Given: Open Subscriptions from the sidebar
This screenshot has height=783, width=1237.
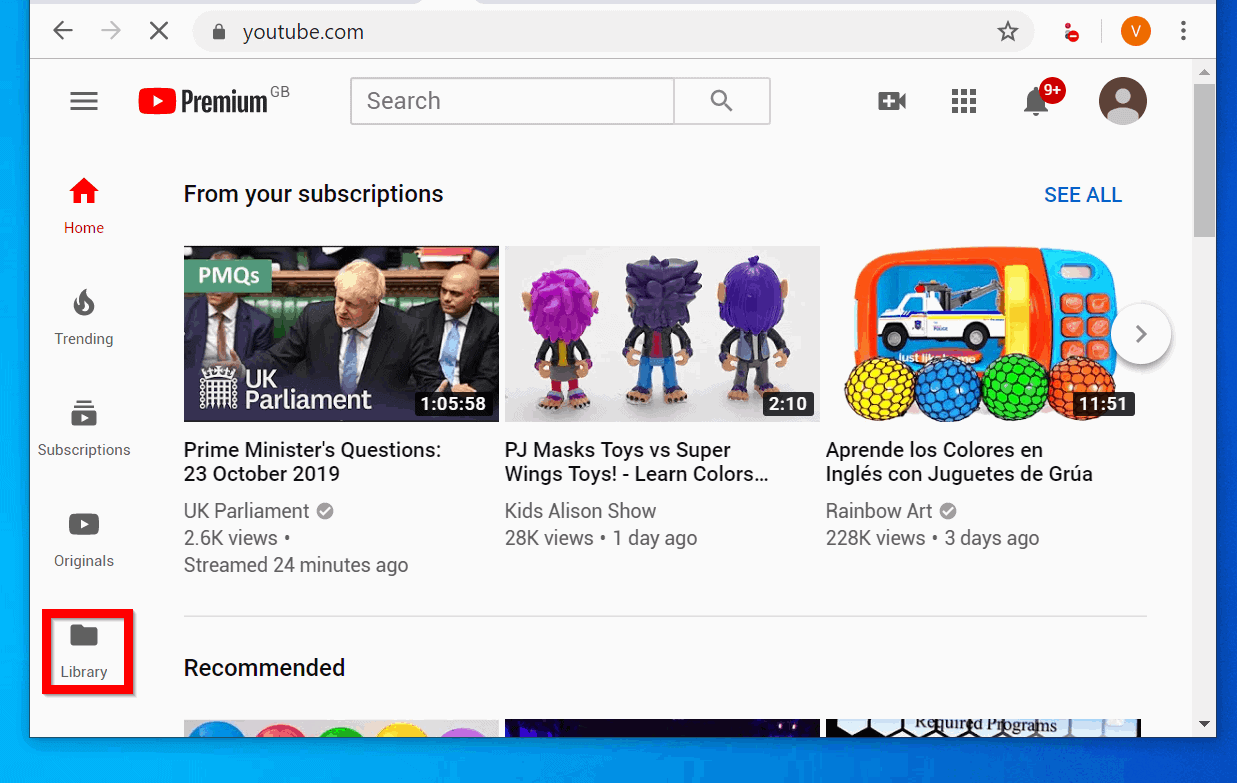Looking at the screenshot, I should click(x=83, y=425).
